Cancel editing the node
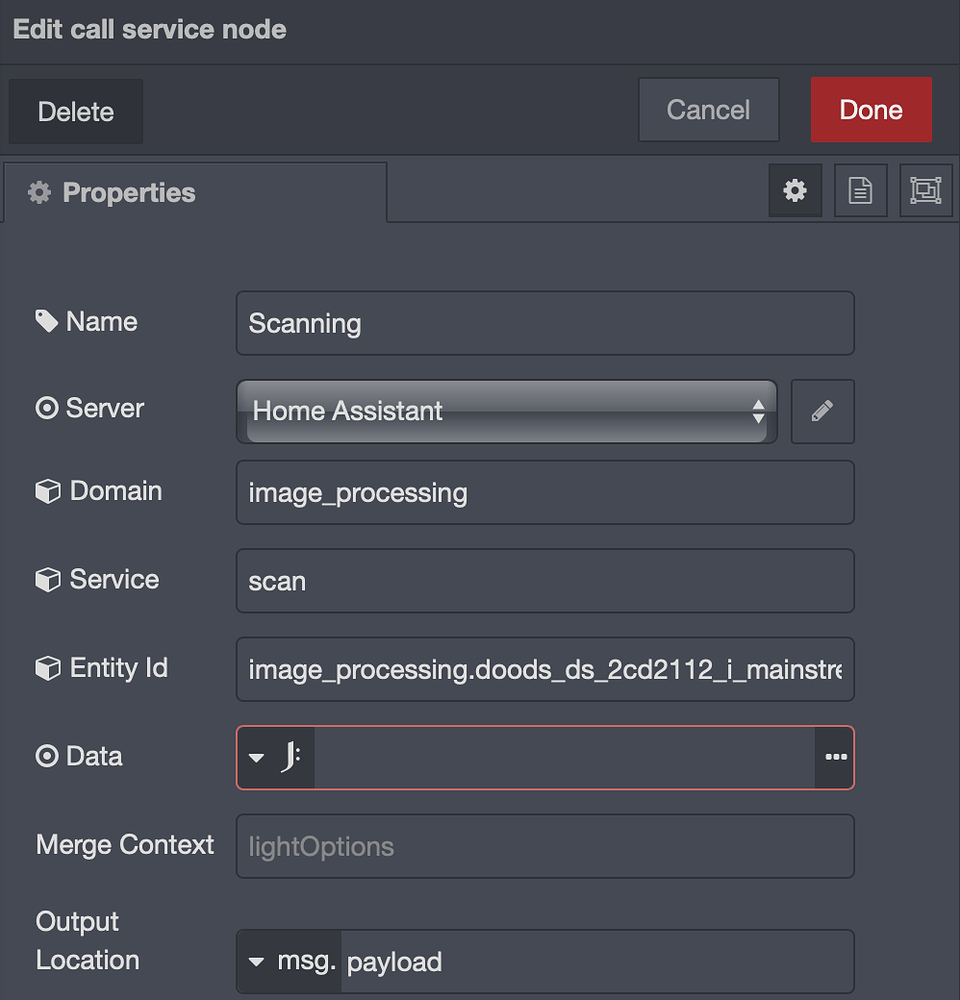Viewport: 960px width, 1000px height. 708,110
